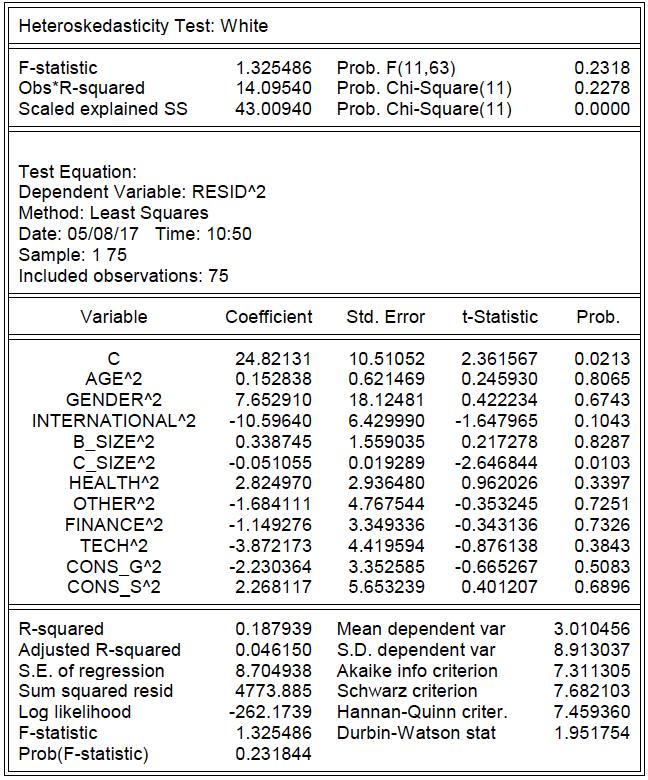The image size is (648, 780).
Task: Click the Coefficient column header
Action: pos(269,317)
